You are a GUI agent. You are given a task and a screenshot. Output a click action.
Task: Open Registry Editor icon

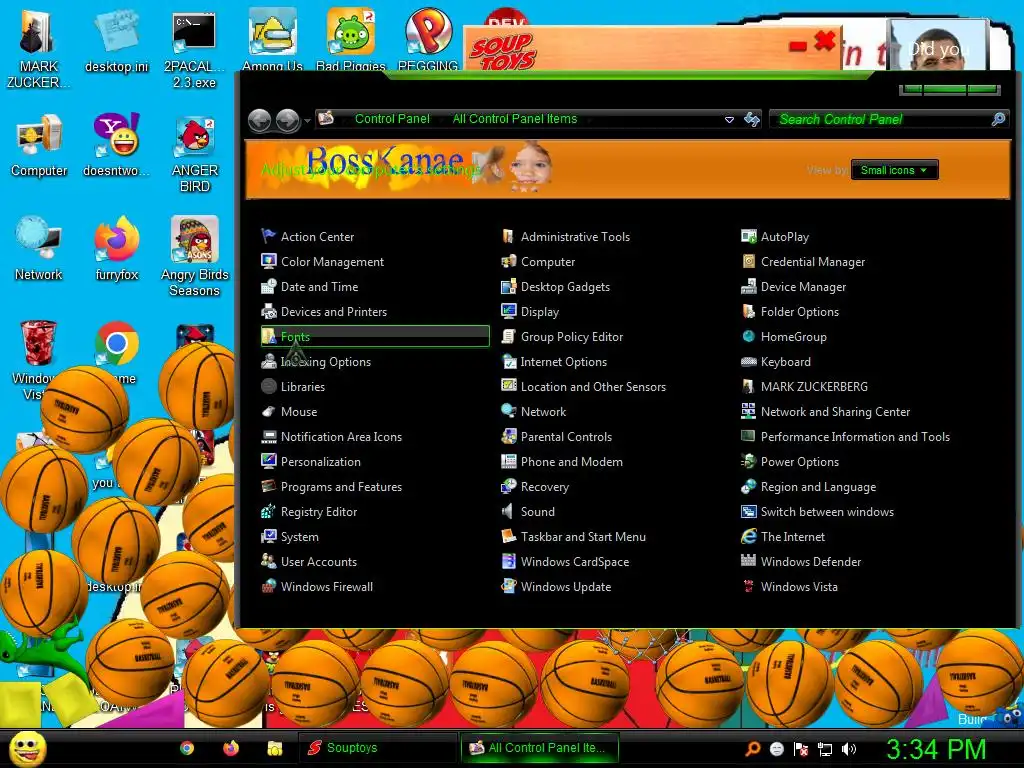tap(268, 511)
